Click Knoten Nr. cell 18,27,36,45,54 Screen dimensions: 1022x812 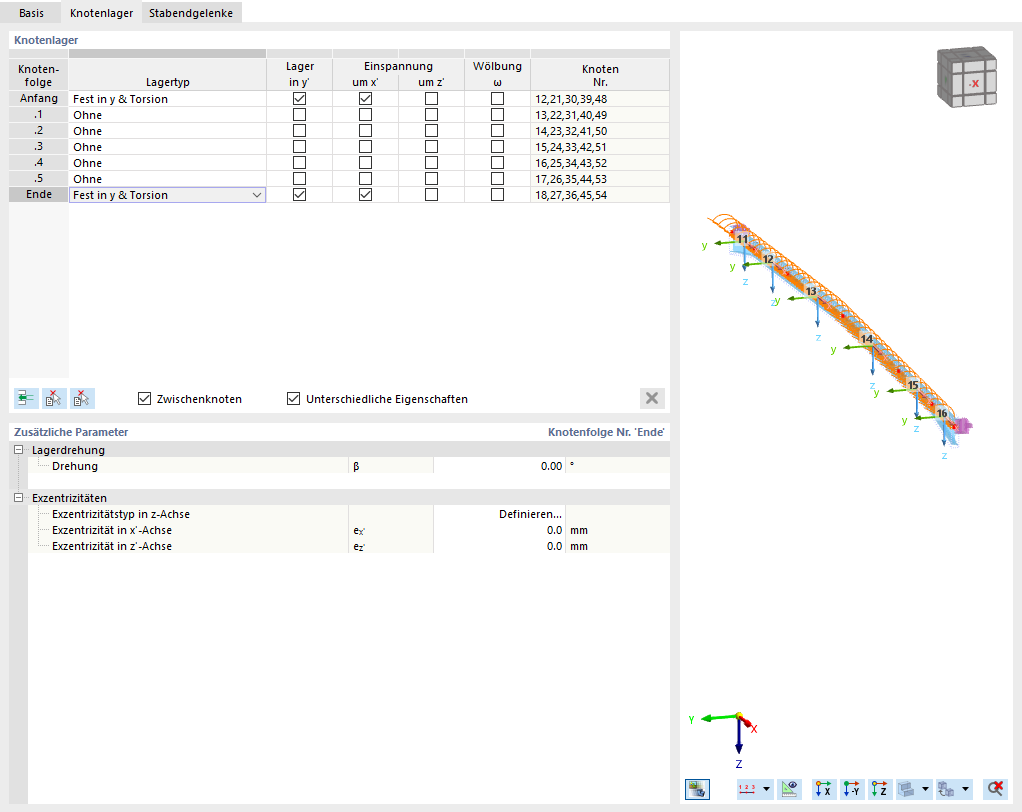(x=600, y=195)
